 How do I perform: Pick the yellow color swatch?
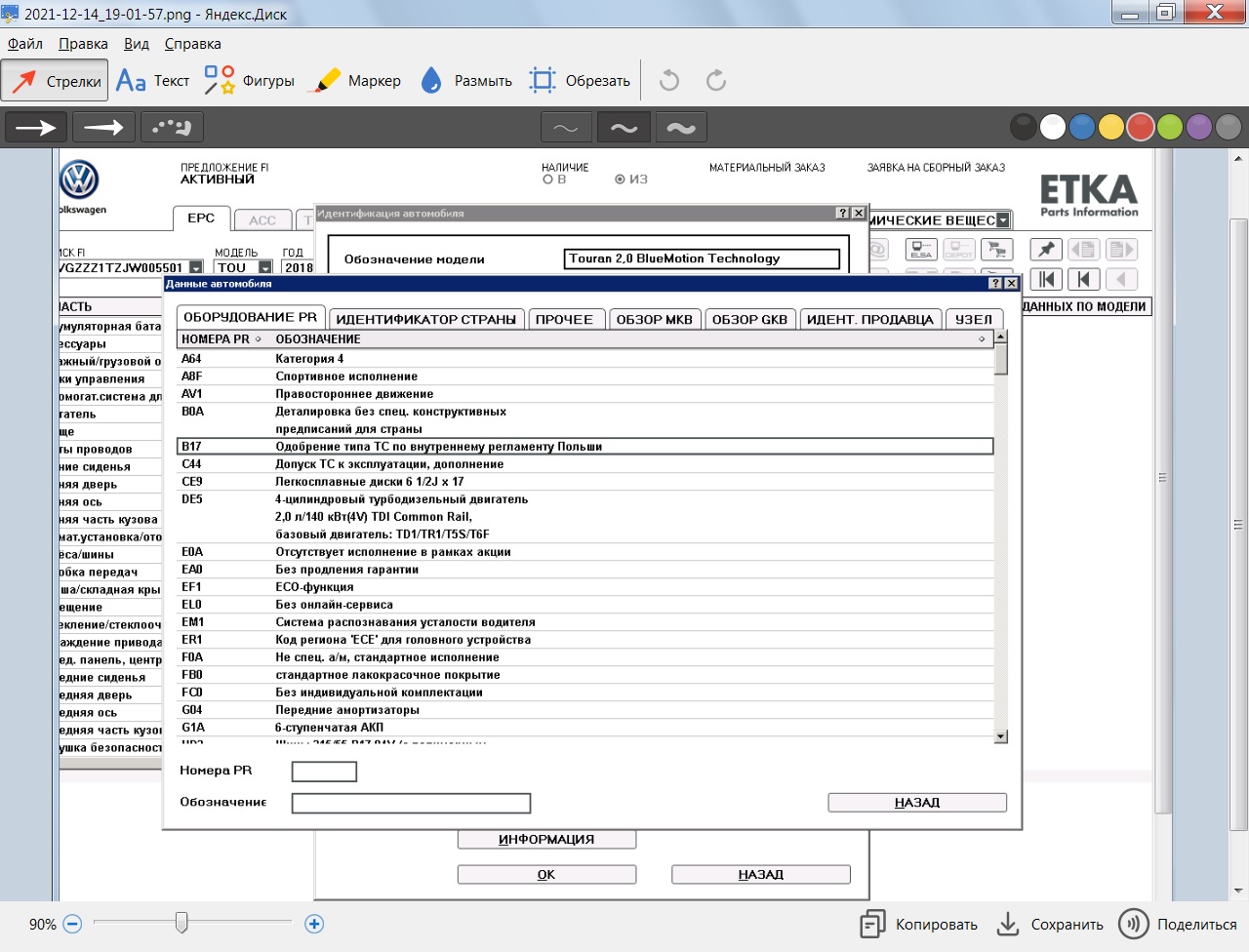1111,127
